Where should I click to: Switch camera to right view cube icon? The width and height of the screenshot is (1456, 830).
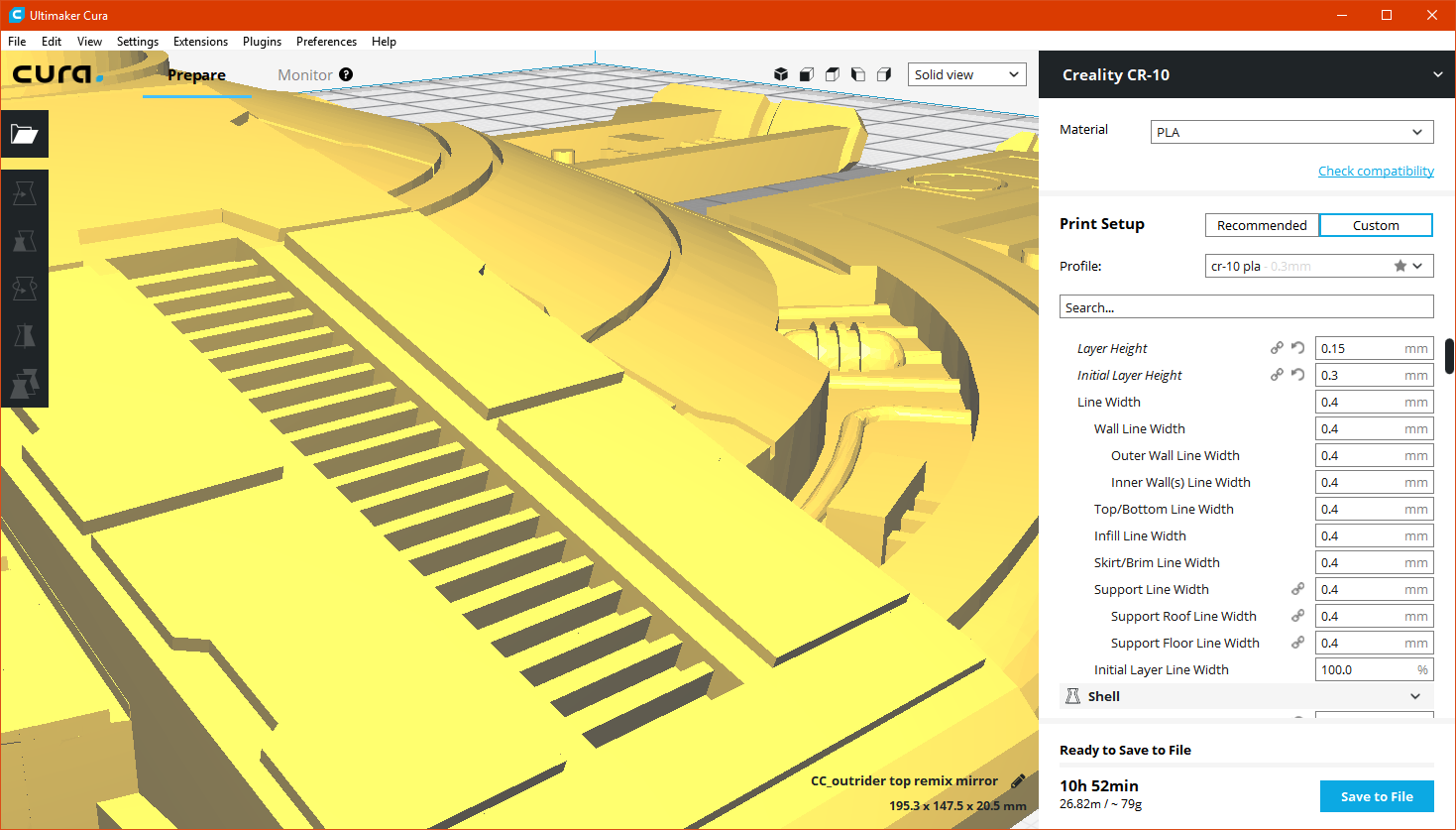884,74
